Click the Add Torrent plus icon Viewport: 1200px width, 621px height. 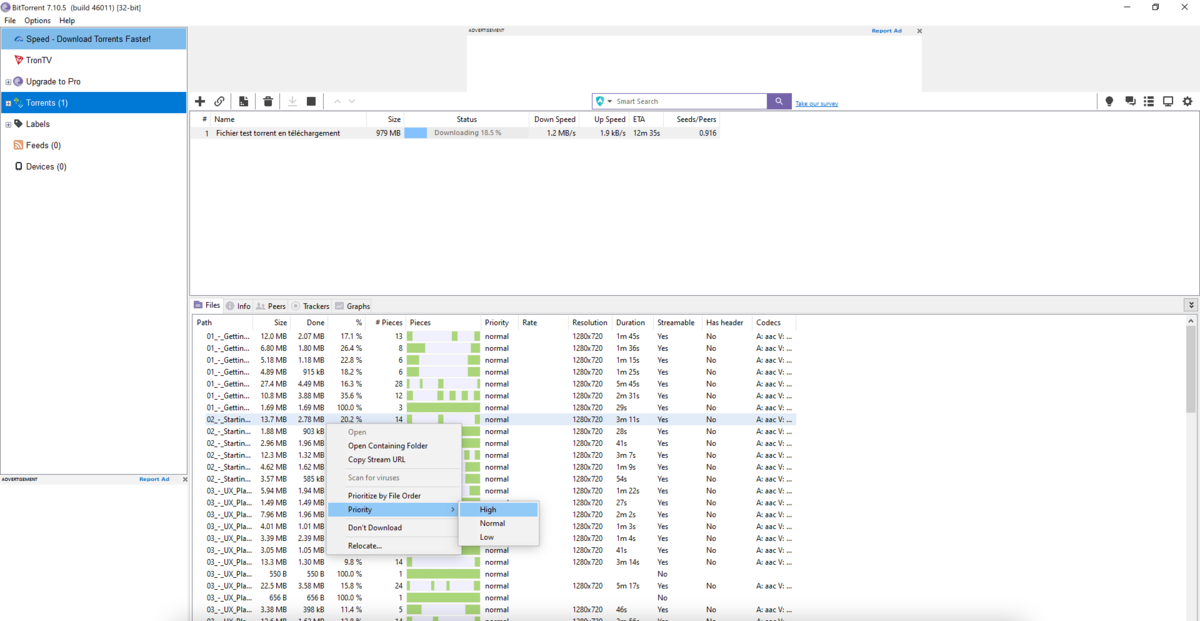[200, 101]
